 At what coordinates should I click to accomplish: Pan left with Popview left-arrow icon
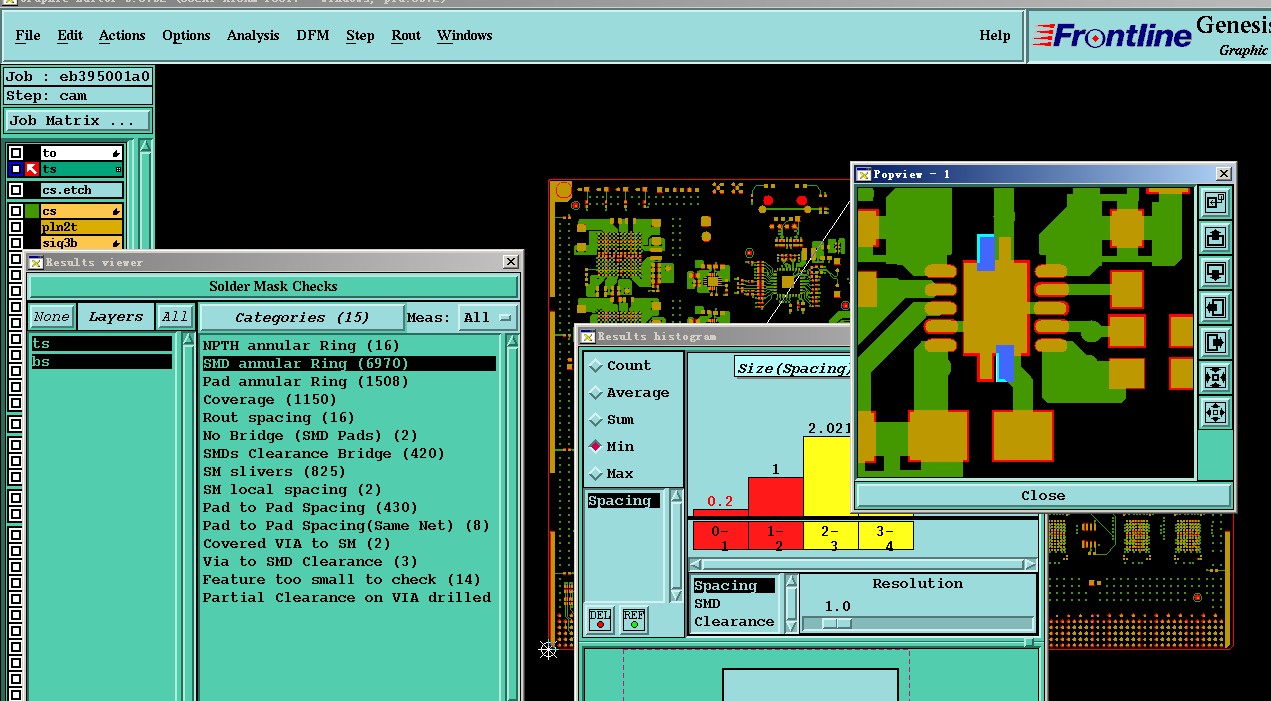pyautogui.click(x=1216, y=308)
